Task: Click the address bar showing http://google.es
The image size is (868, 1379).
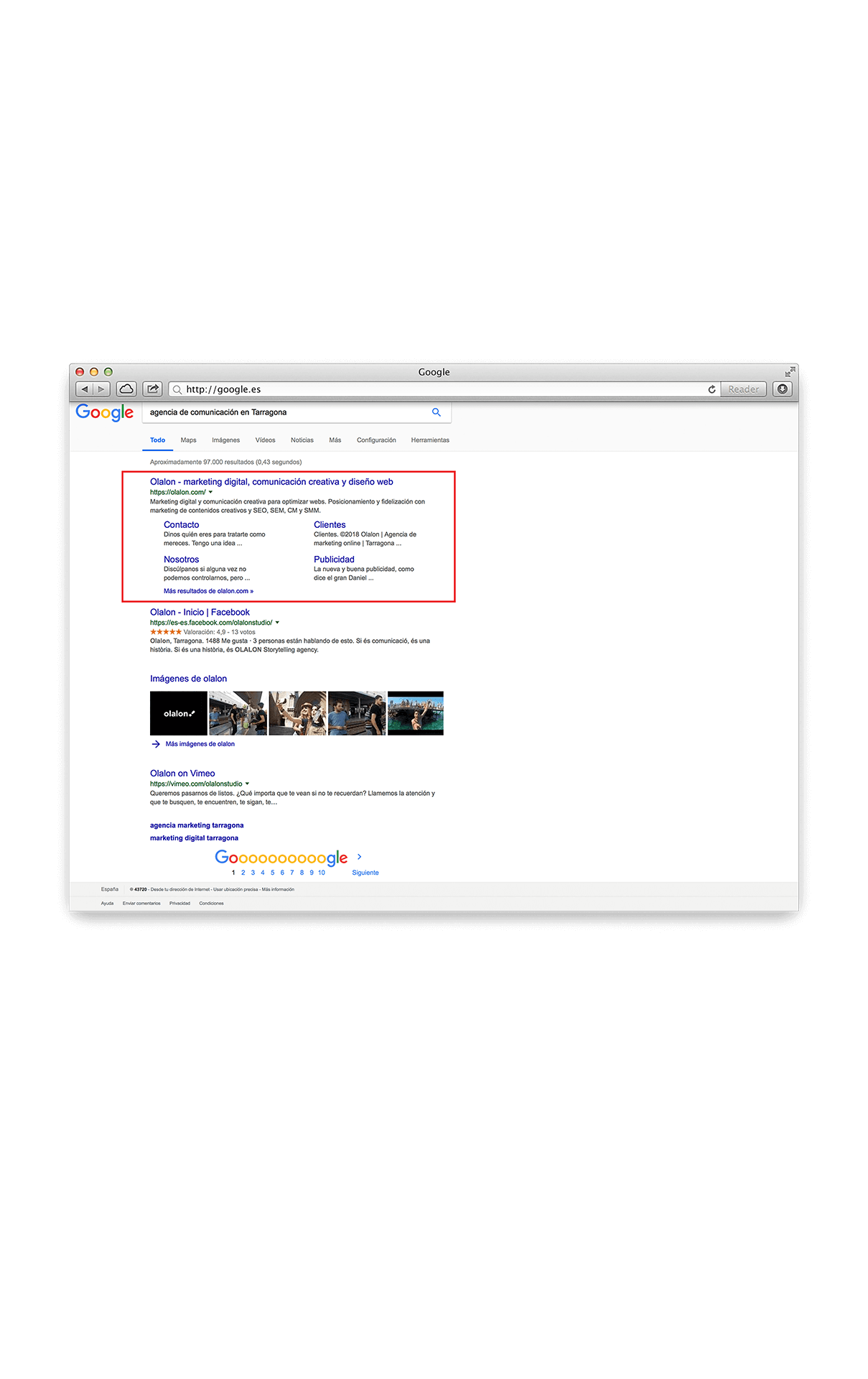Action: (x=444, y=389)
